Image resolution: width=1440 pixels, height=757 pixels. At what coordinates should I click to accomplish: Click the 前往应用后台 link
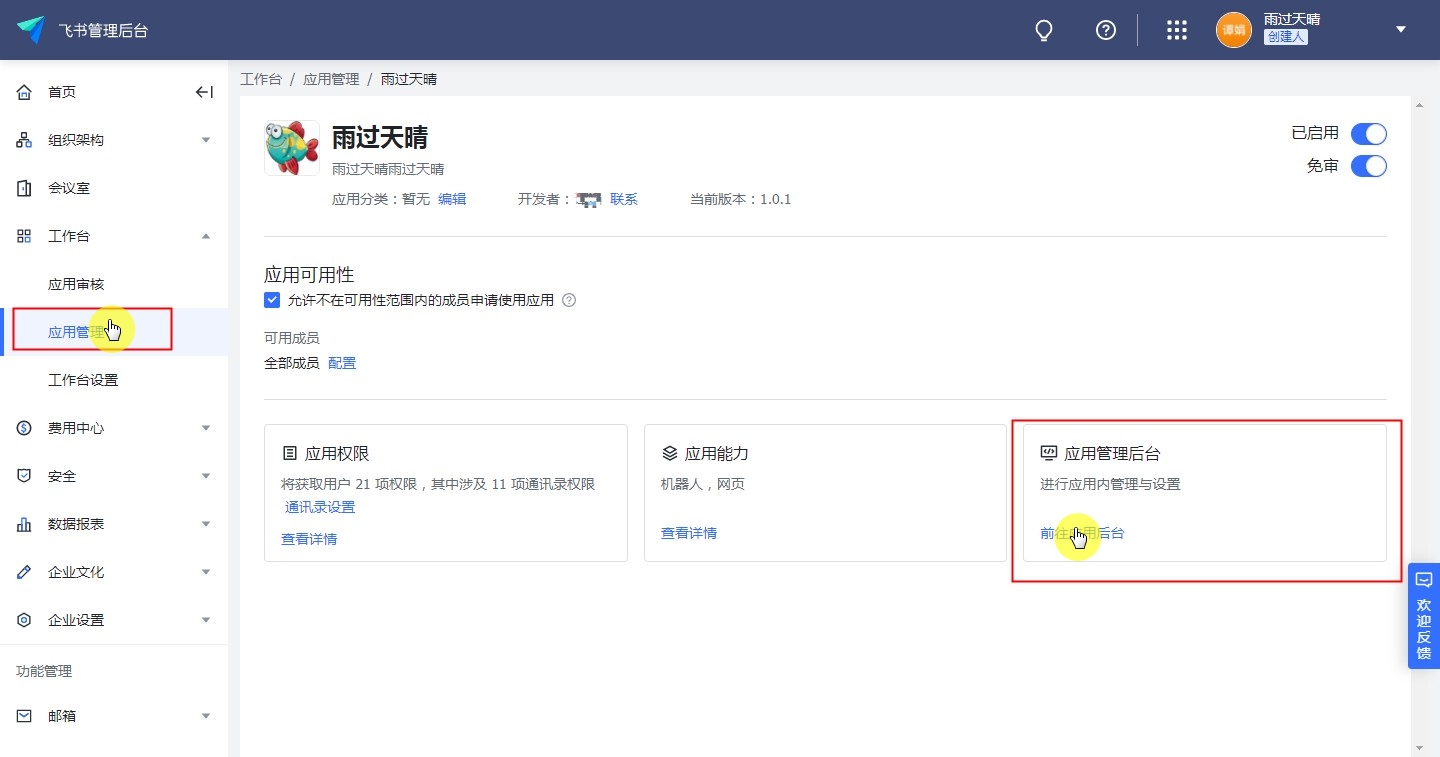1082,533
